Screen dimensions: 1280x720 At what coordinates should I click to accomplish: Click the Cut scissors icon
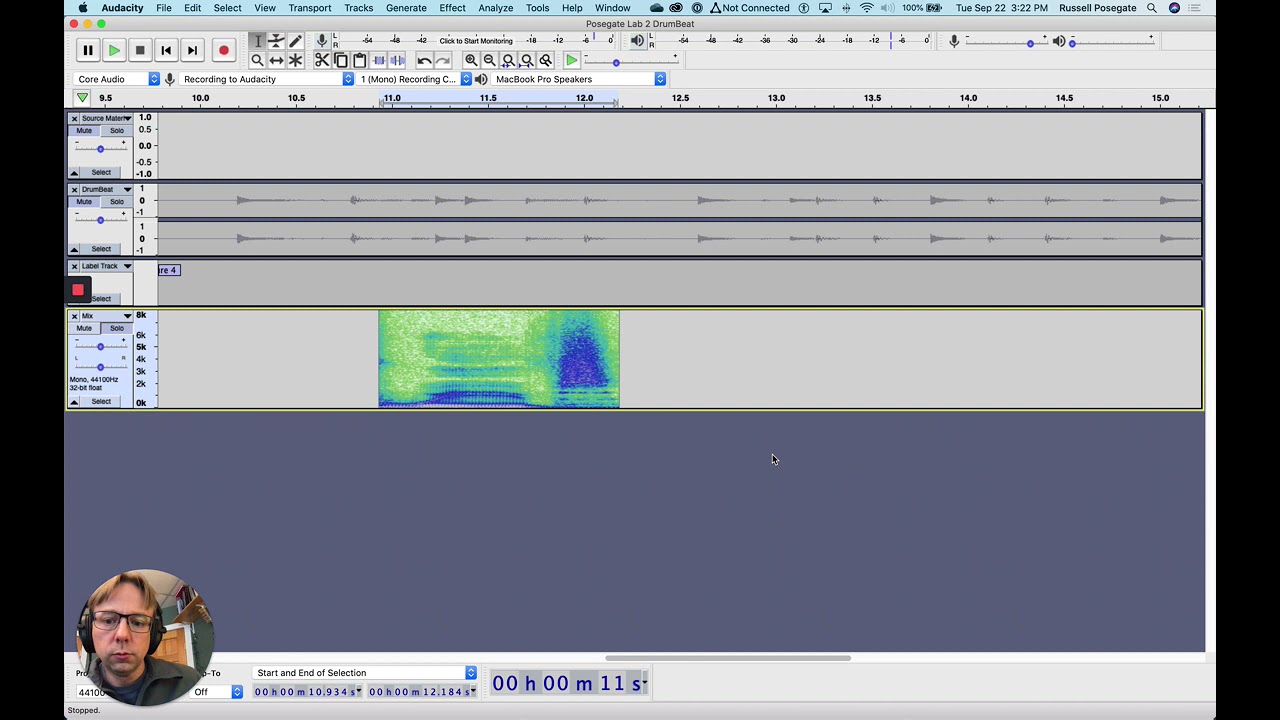click(322, 60)
